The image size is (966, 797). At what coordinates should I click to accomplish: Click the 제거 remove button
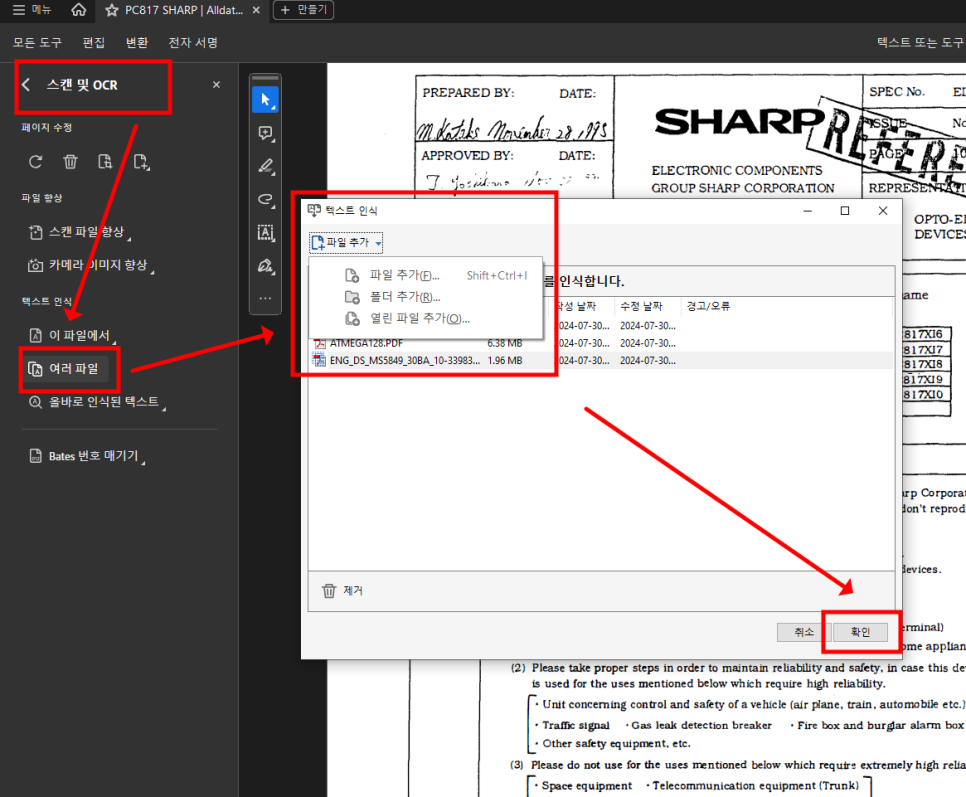pyautogui.click(x=343, y=591)
